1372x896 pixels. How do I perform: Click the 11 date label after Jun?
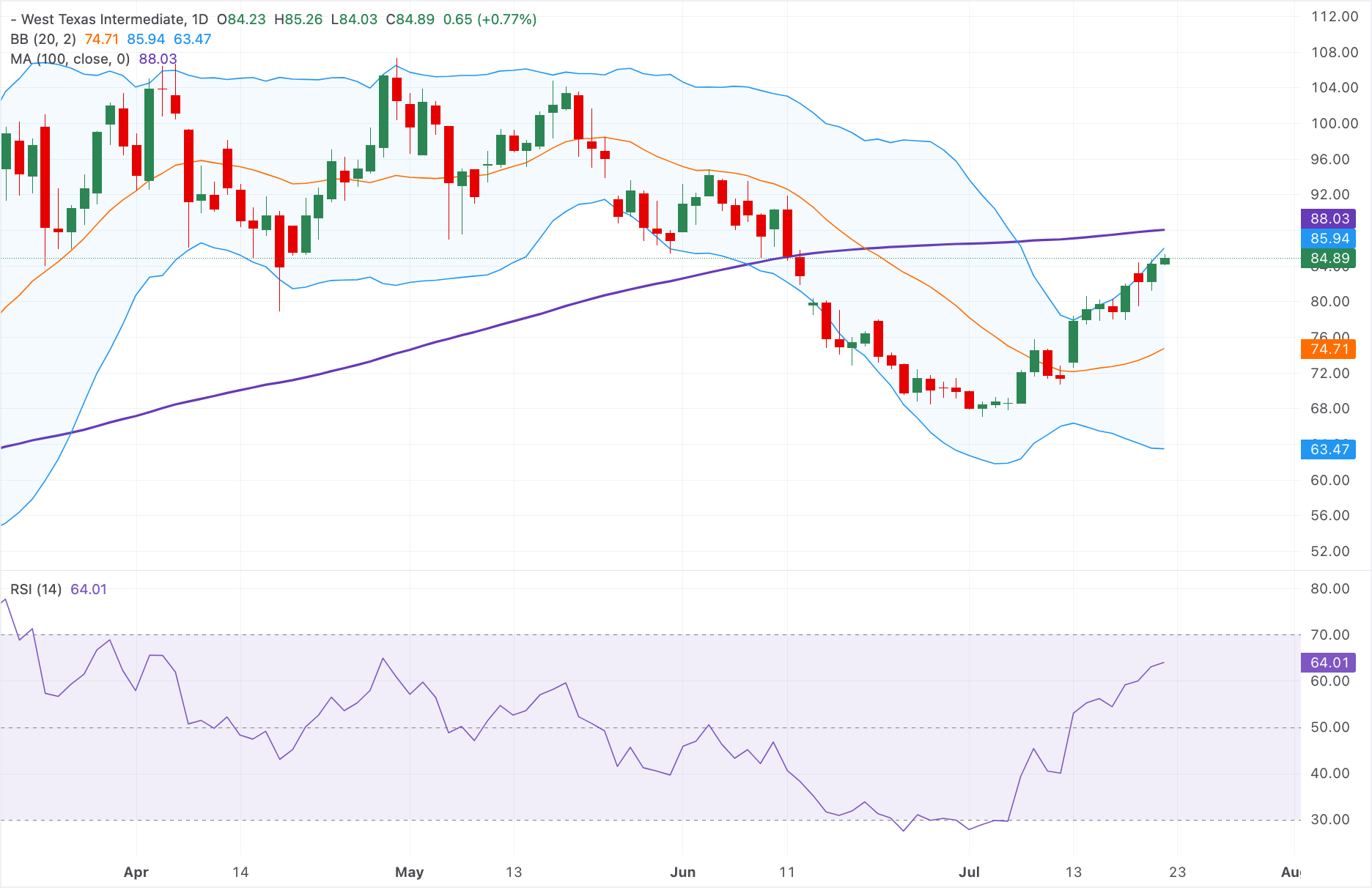coord(786,872)
